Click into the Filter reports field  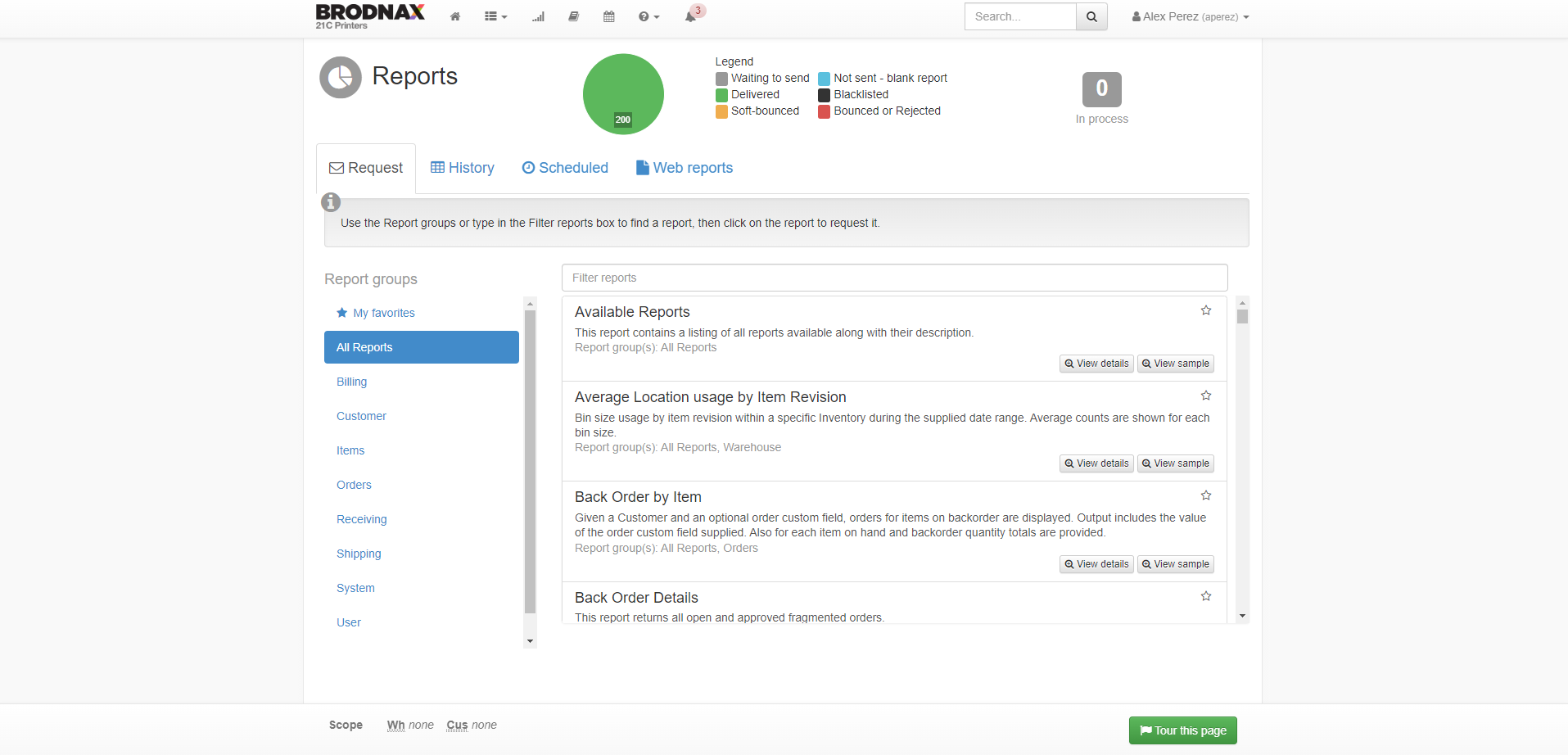coord(894,278)
